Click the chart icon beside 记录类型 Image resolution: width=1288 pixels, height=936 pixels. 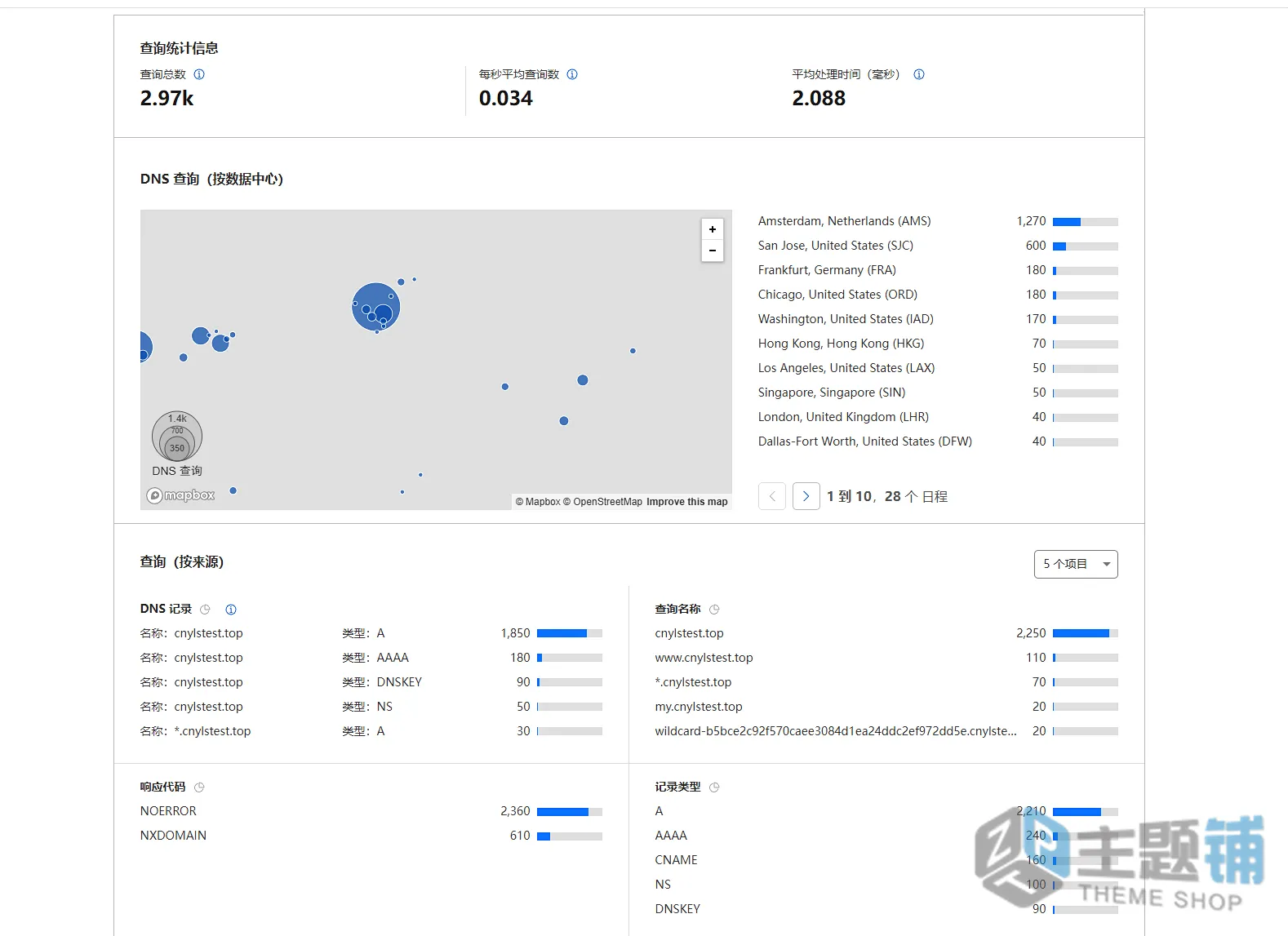[714, 787]
